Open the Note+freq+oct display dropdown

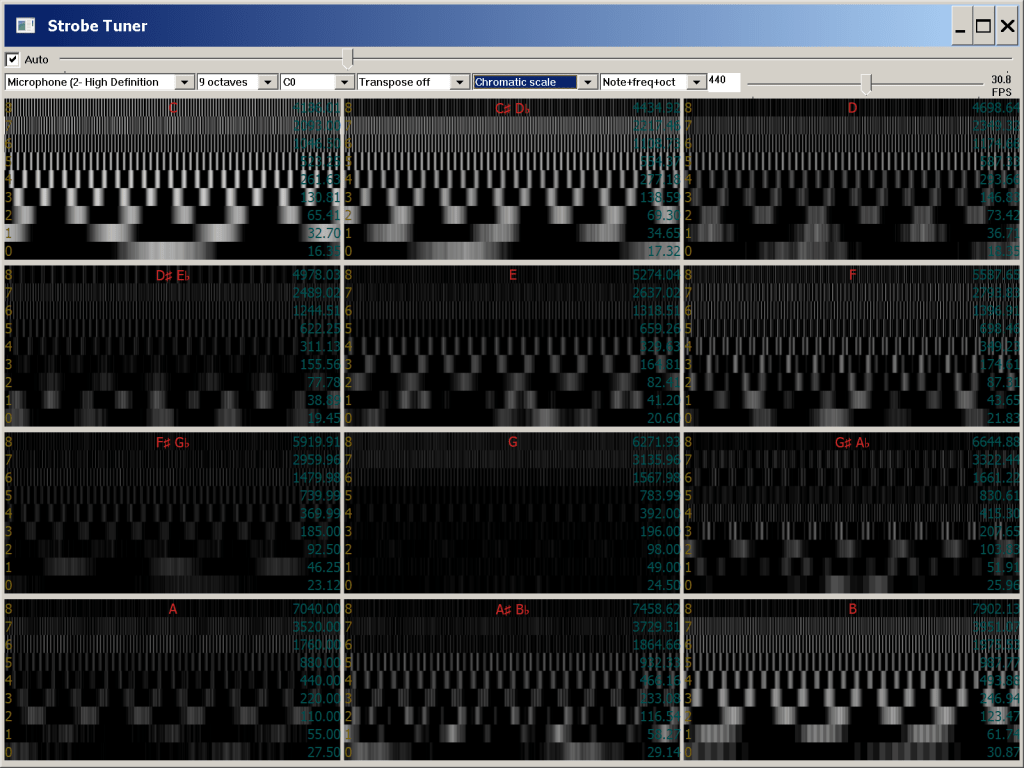click(695, 82)
